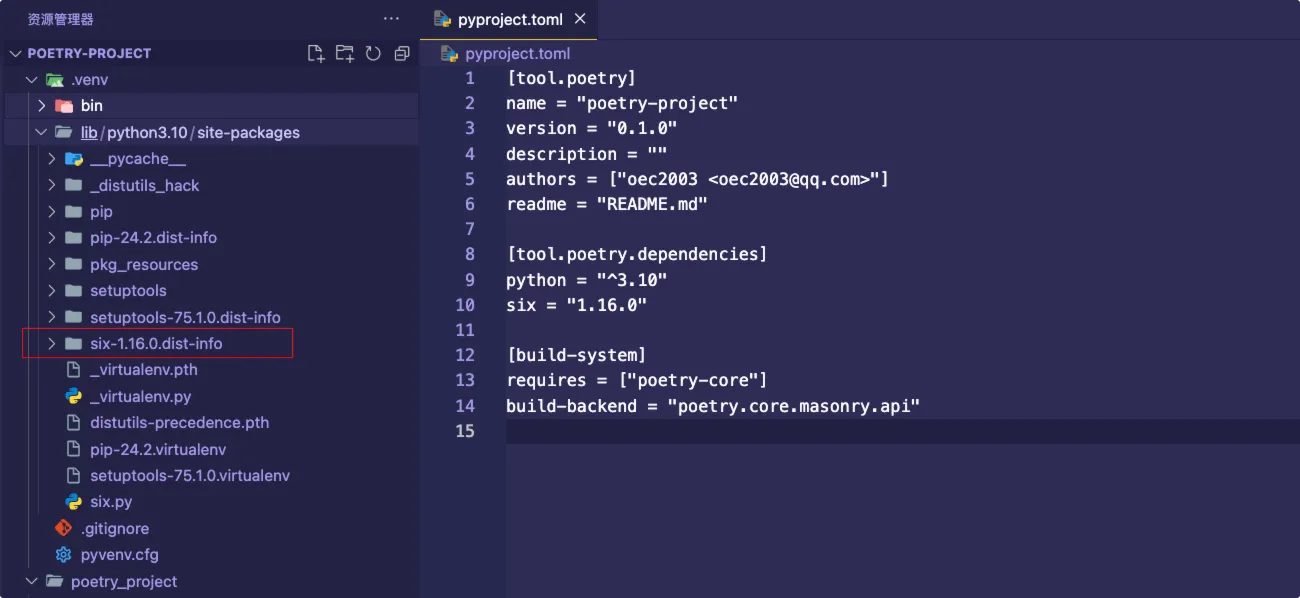Expand the bin folder chevron

(41, 105)
